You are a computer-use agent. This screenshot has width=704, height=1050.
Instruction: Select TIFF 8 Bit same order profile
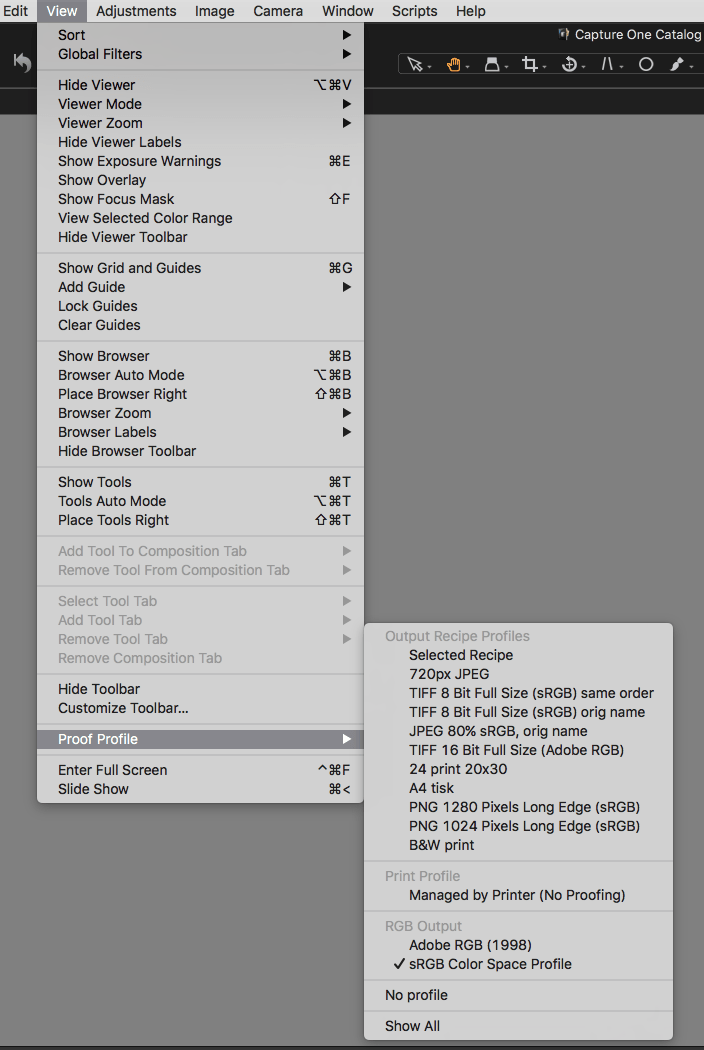point(518,693)
